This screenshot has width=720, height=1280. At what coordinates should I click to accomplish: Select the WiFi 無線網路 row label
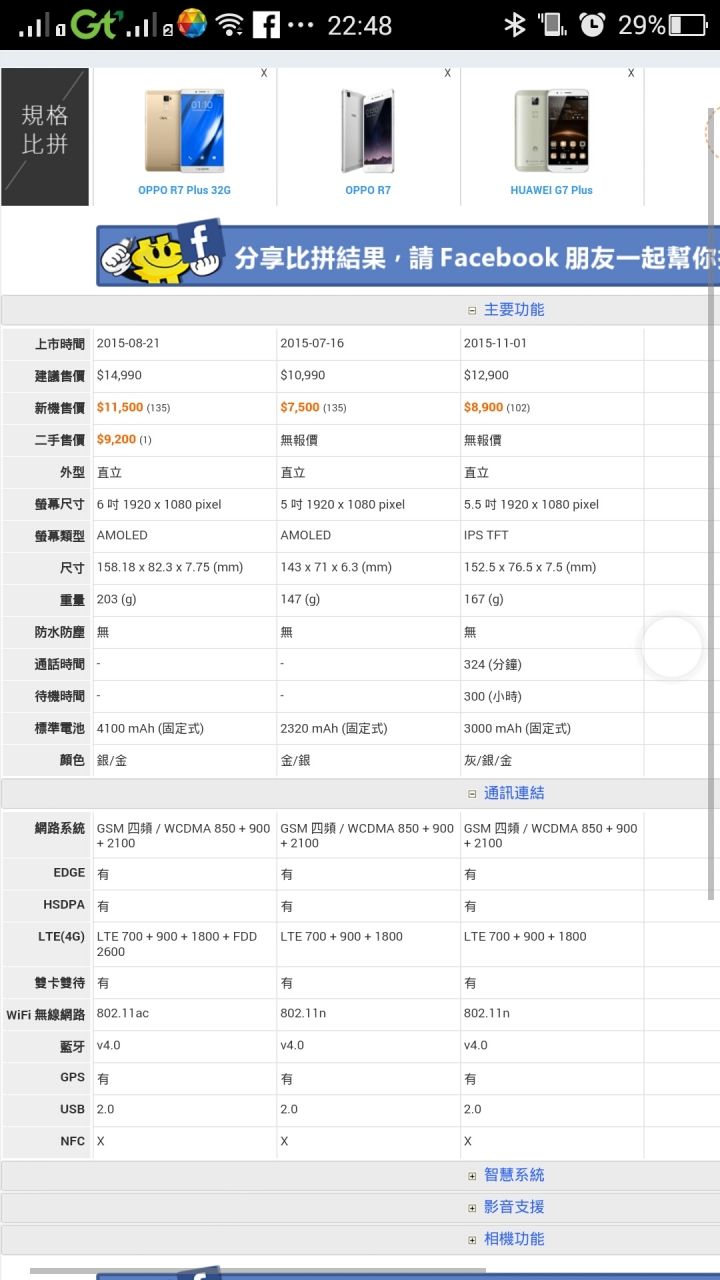point(46,1014)
